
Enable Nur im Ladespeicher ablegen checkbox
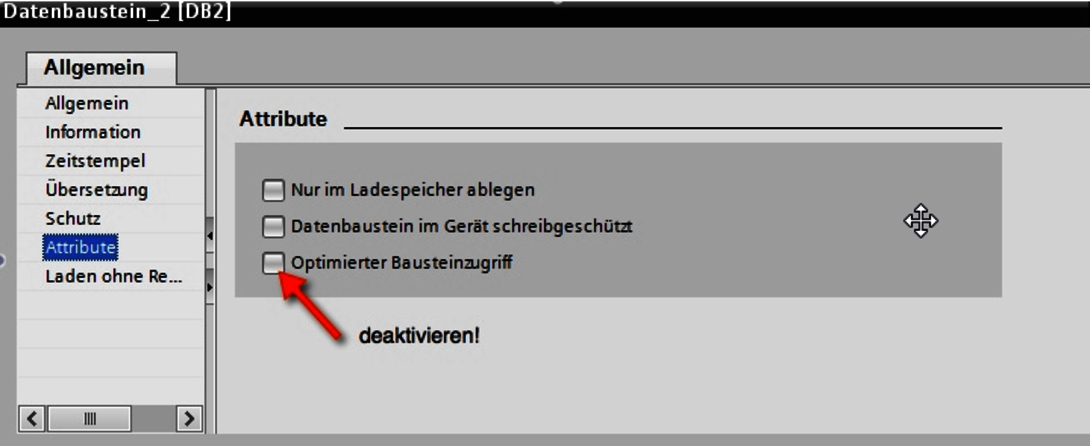[273, 190]
